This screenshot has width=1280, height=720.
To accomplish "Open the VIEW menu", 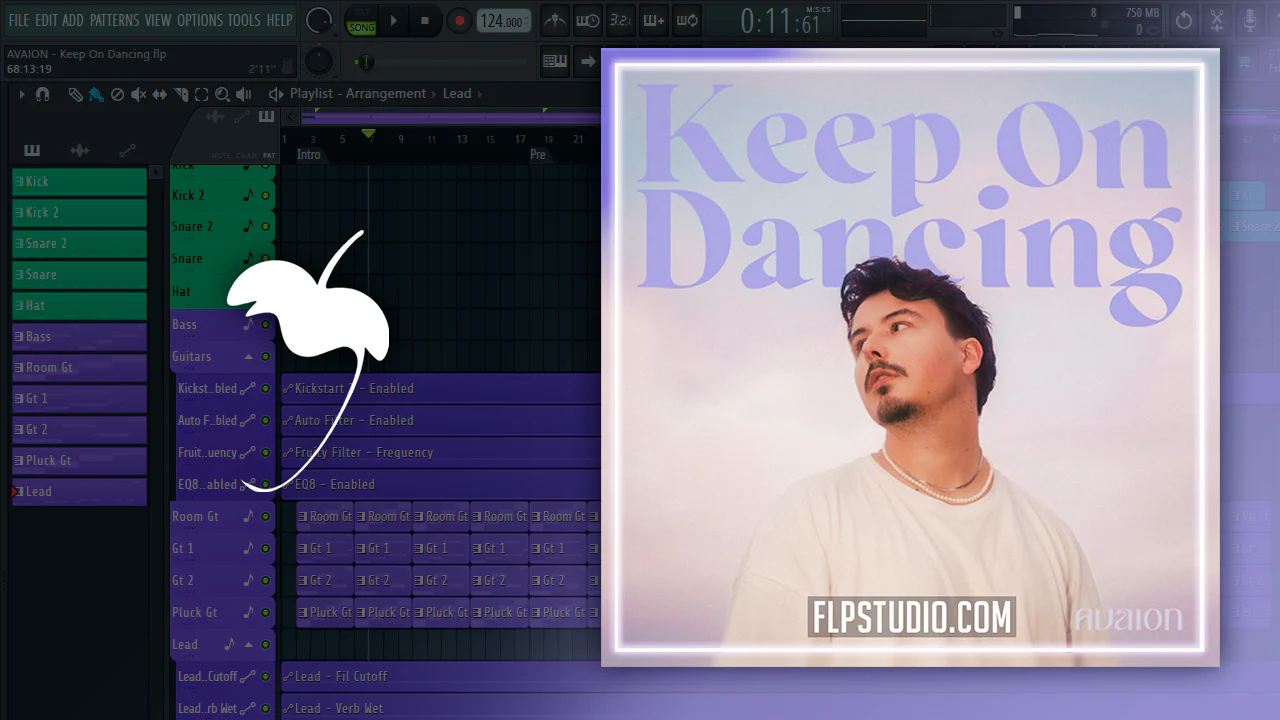I will 158,20.
